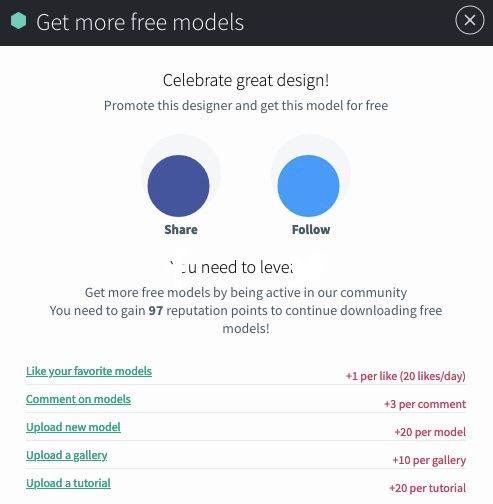
Task: Click the 97 reputation points number
Action: click(156, 311)
